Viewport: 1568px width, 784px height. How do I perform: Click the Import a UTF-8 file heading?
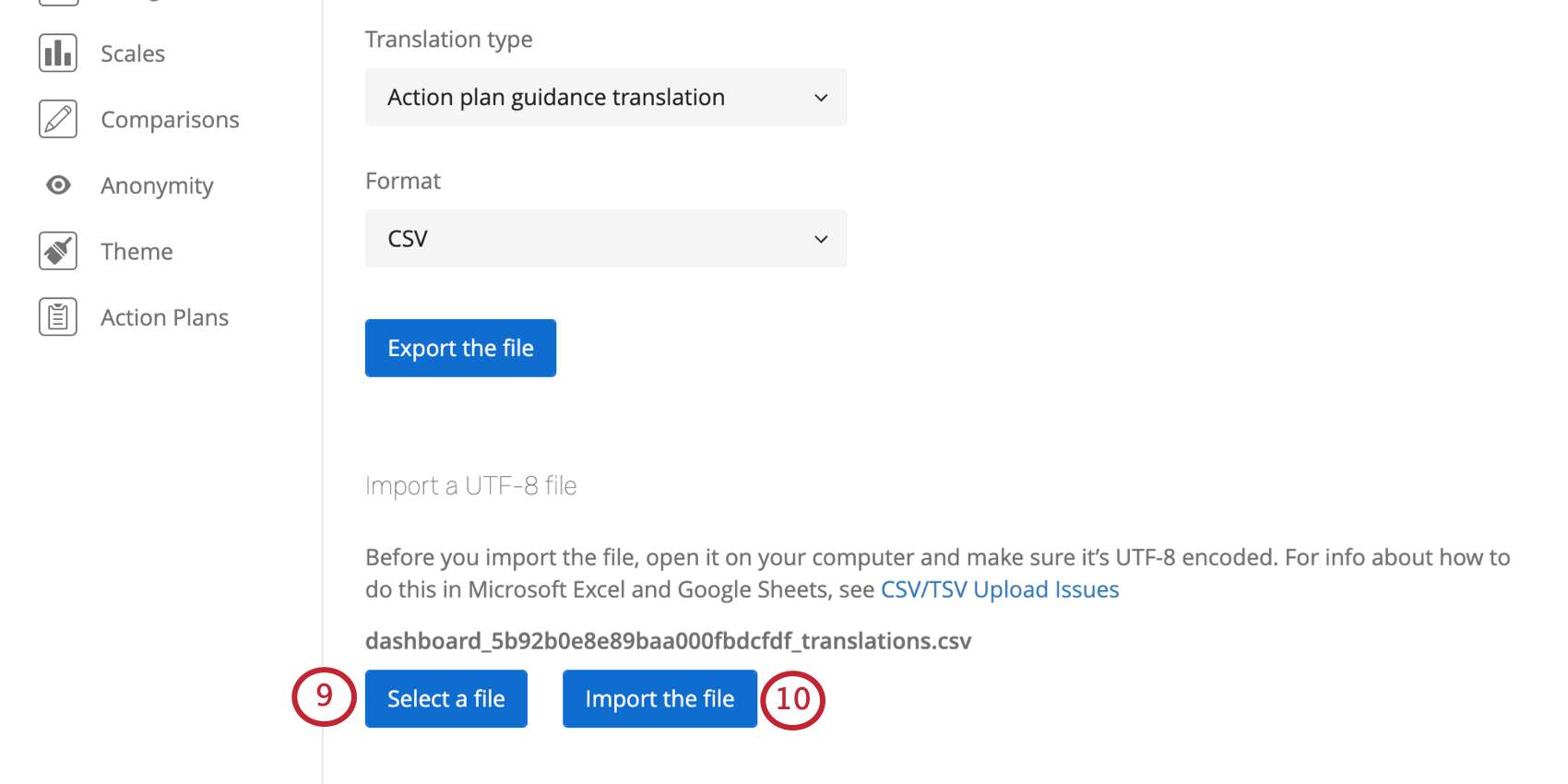point(470,486)
